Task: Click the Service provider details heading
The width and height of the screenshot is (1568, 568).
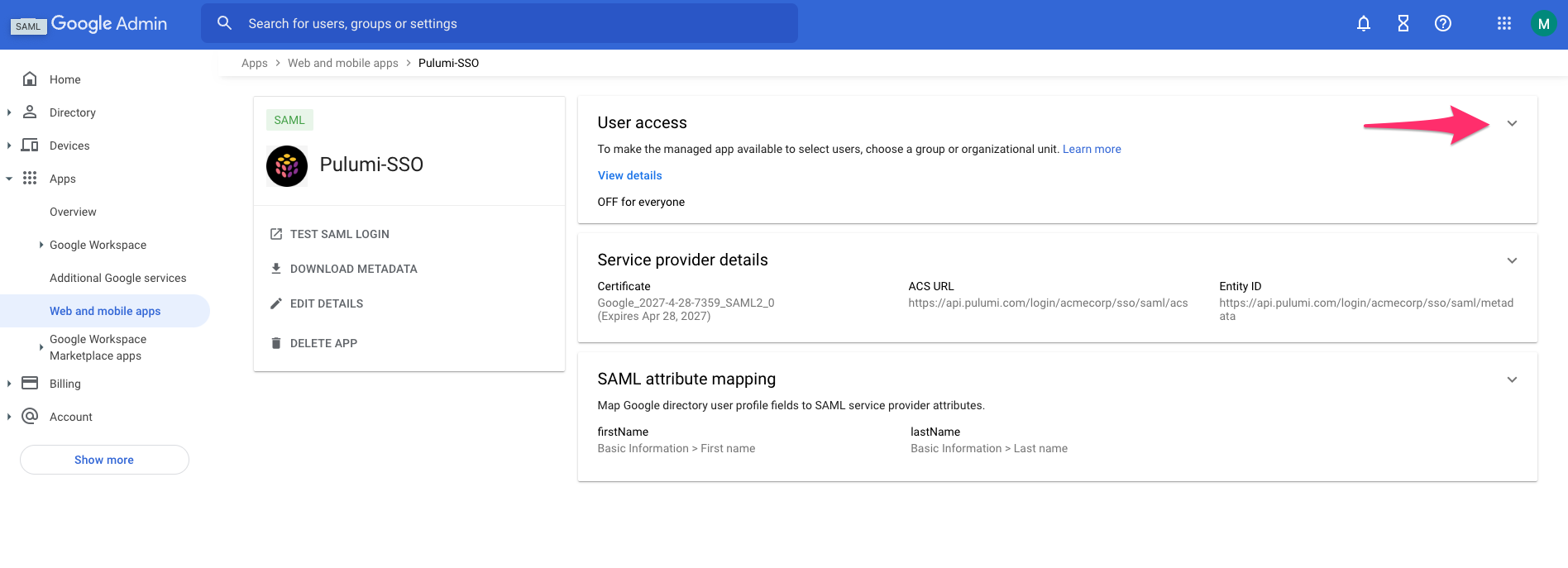Action: pyautogui.click(x=683, y=260)
